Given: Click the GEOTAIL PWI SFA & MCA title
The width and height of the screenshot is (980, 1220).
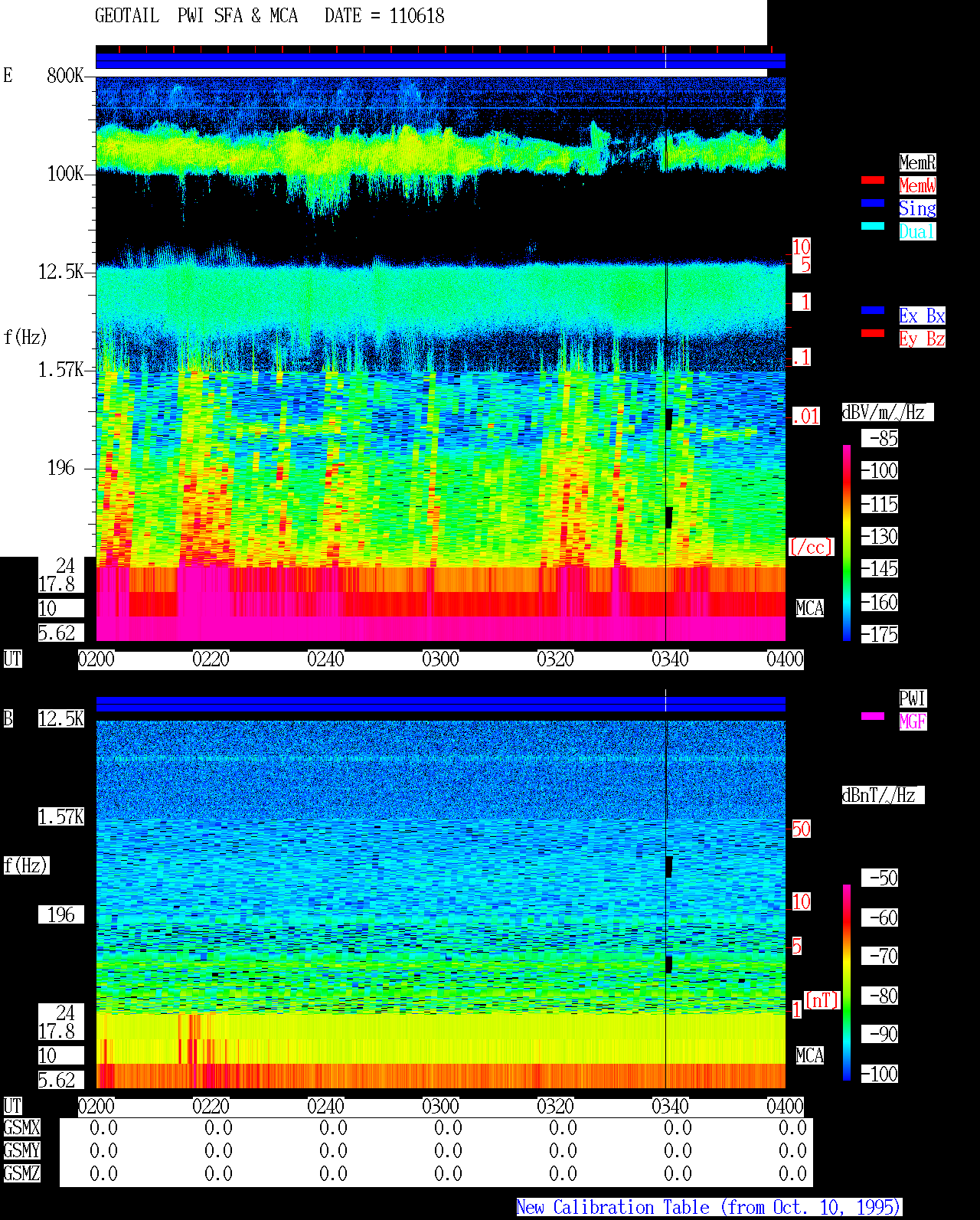Looking at the screenshot, I should point(196,16).
